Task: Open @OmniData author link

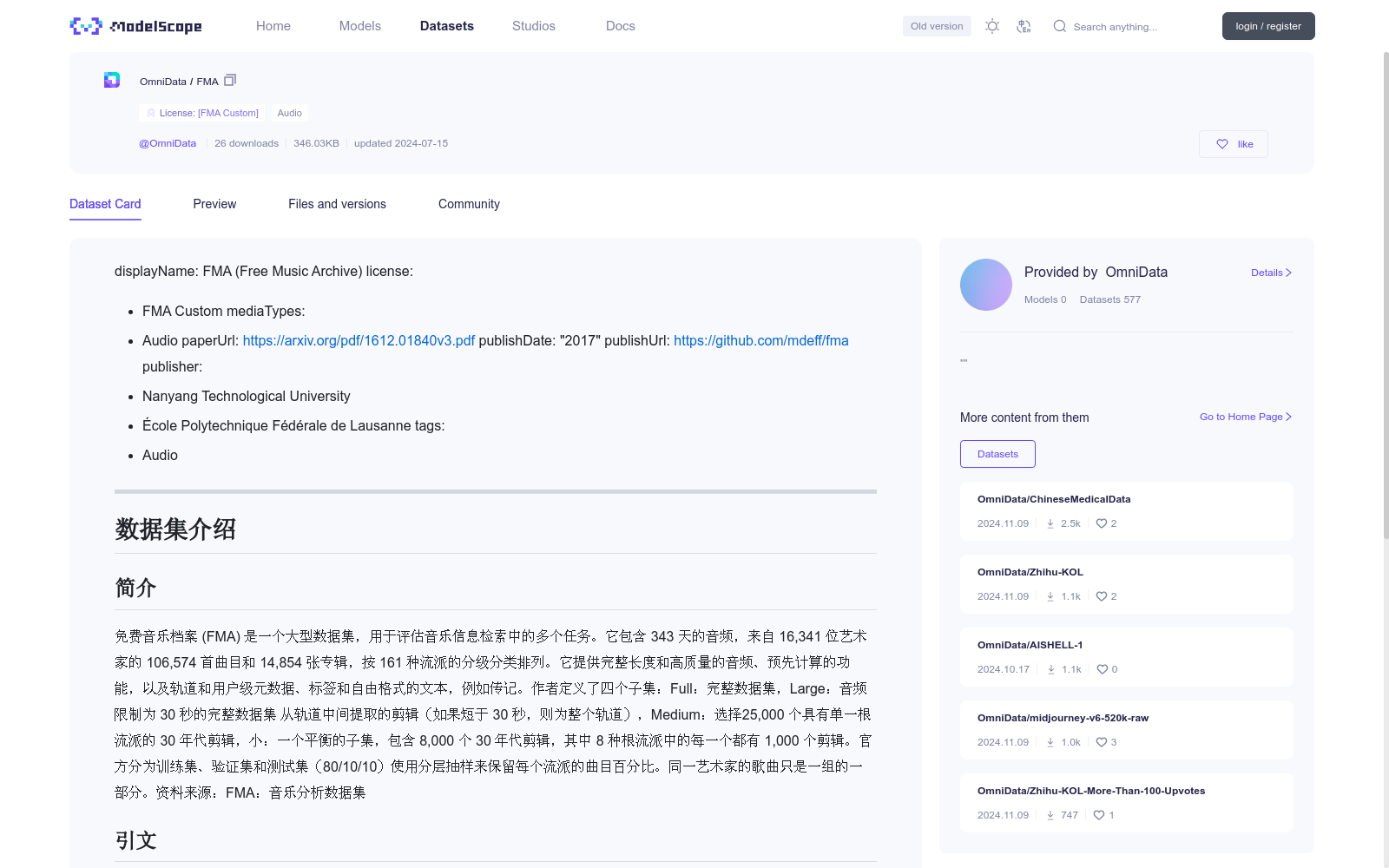Action: [x=168, y=143]
